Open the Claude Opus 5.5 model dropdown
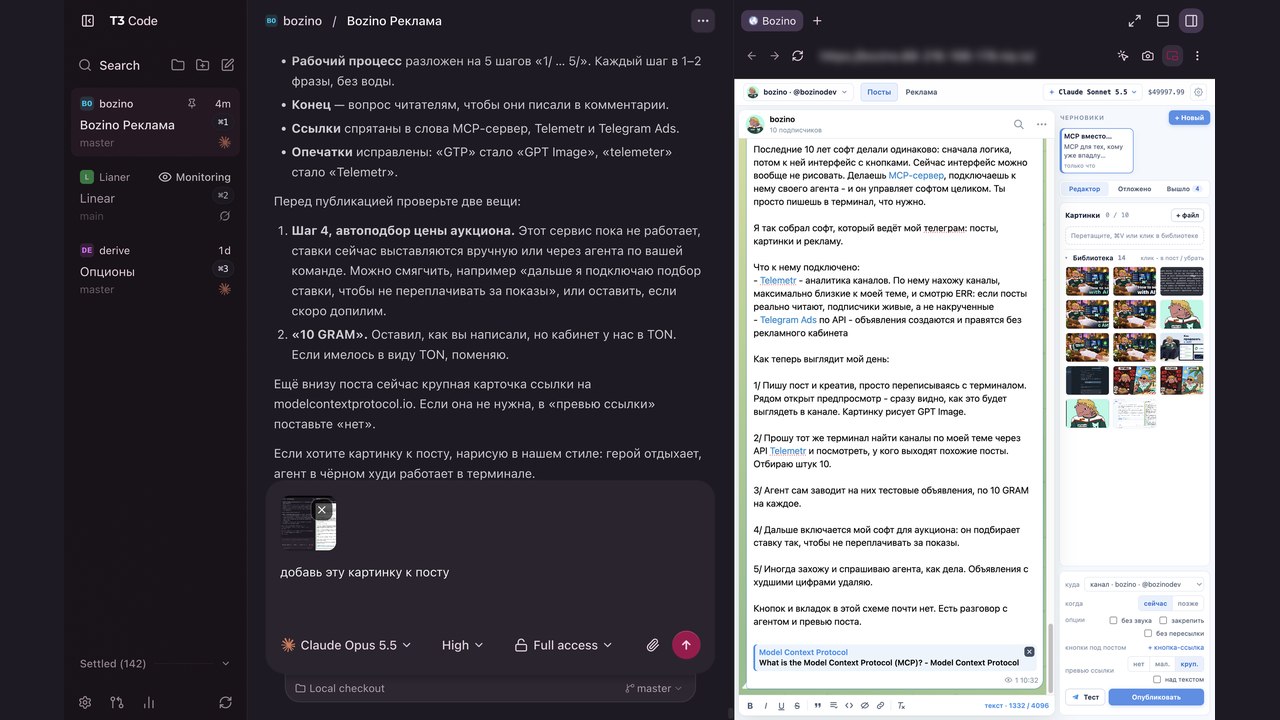Viewport: 1280px width, 720px height. pyautogui.click(x=346, y=645)
